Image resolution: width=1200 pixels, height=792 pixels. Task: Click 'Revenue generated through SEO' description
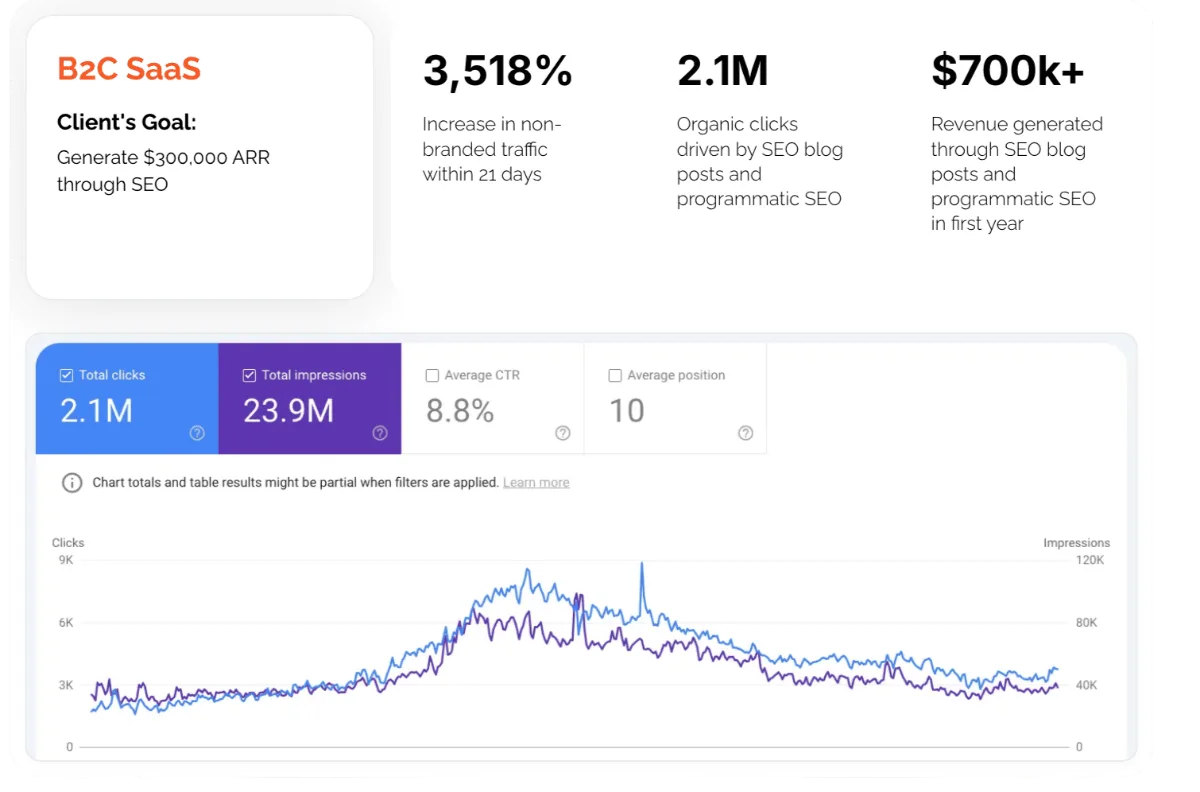(x=1017, y=174)
